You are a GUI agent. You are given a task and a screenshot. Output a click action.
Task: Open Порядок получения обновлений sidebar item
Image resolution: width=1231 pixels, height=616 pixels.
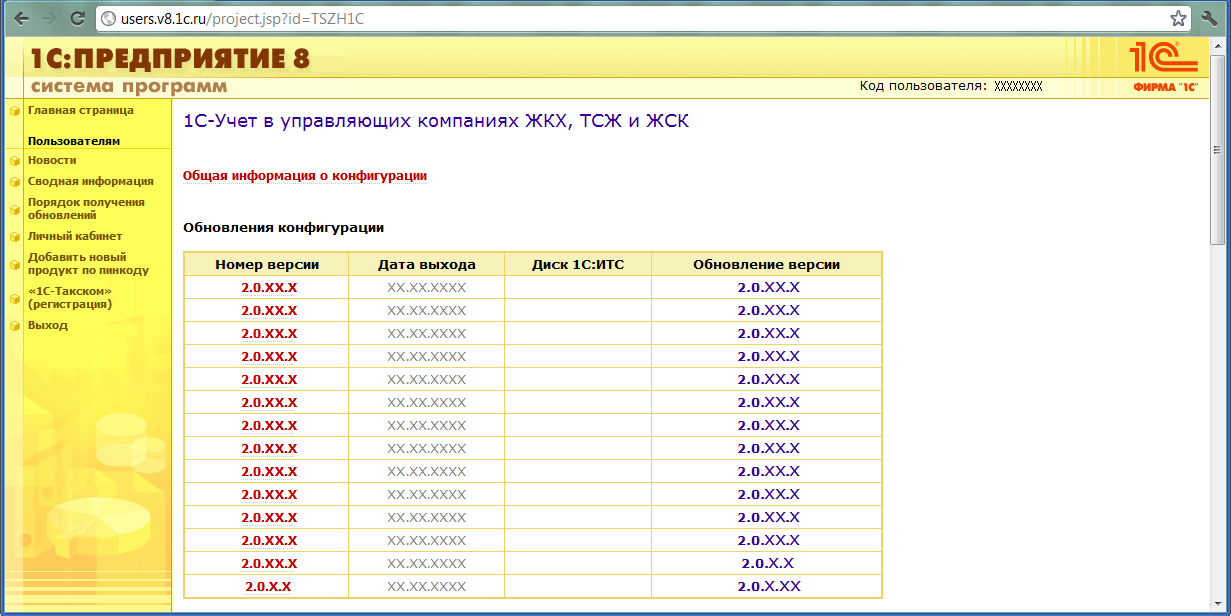point(86,208)
